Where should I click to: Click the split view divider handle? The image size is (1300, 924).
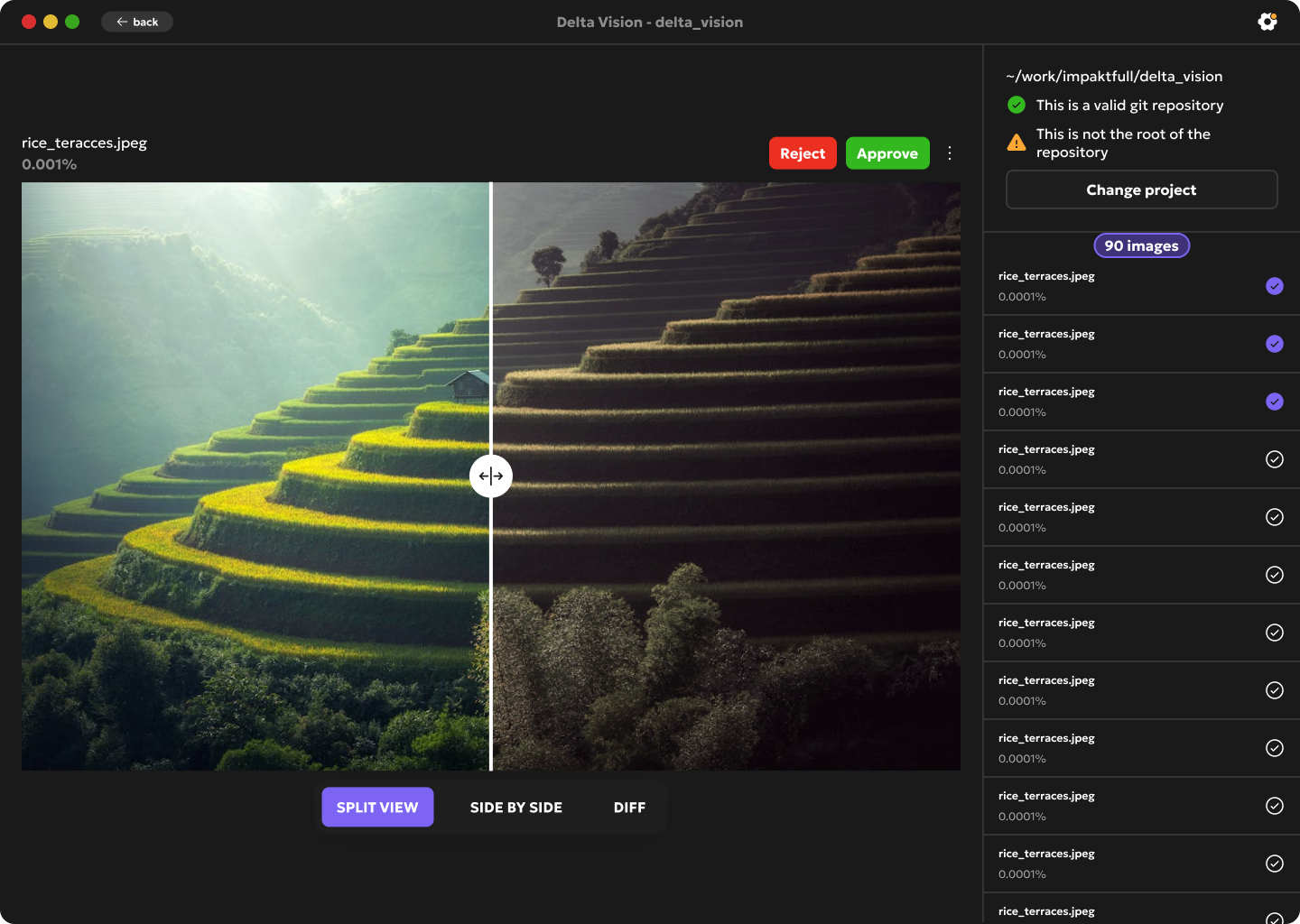click(491, 476)
